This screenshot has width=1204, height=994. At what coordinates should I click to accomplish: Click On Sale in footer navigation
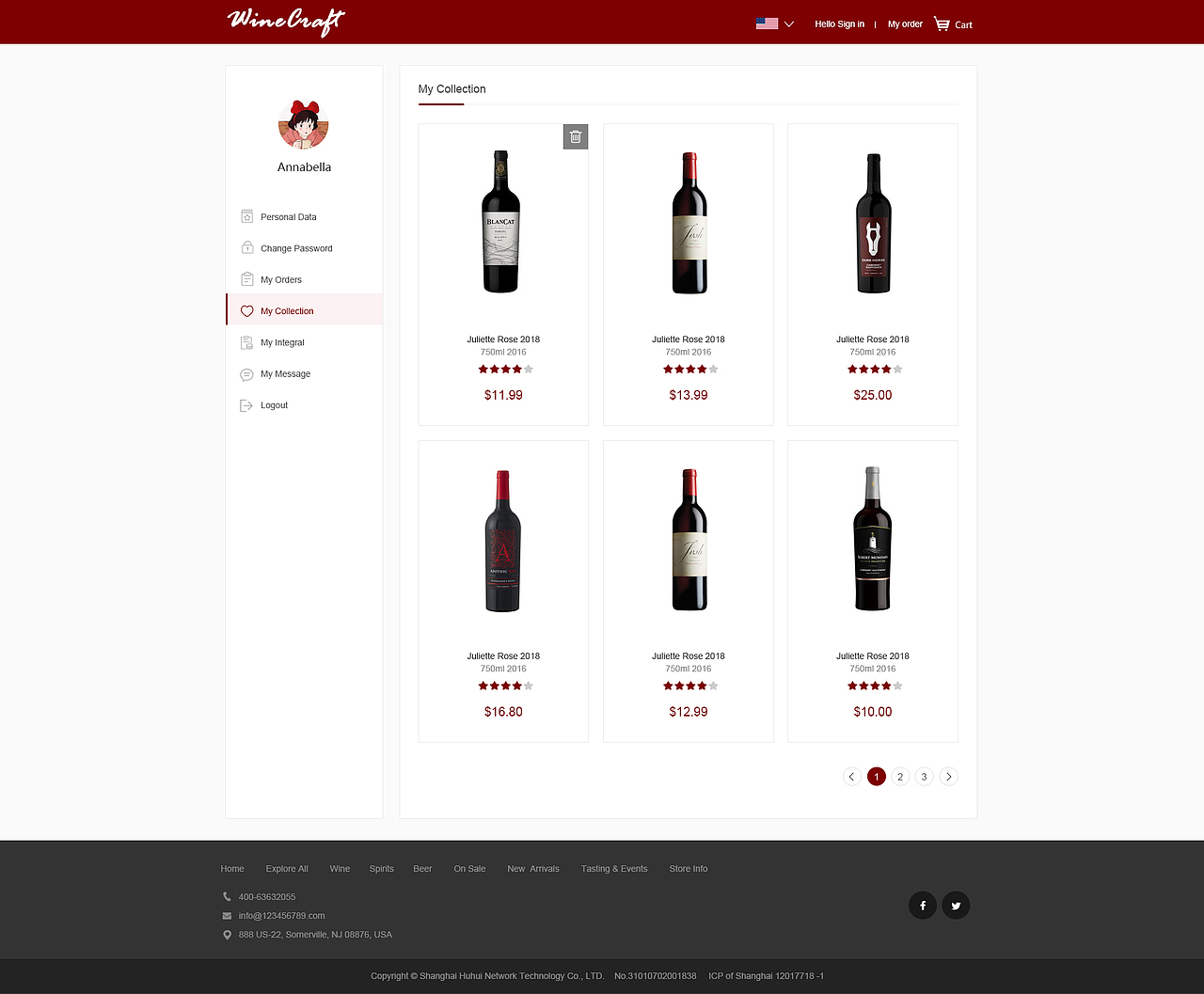(469, 869)
